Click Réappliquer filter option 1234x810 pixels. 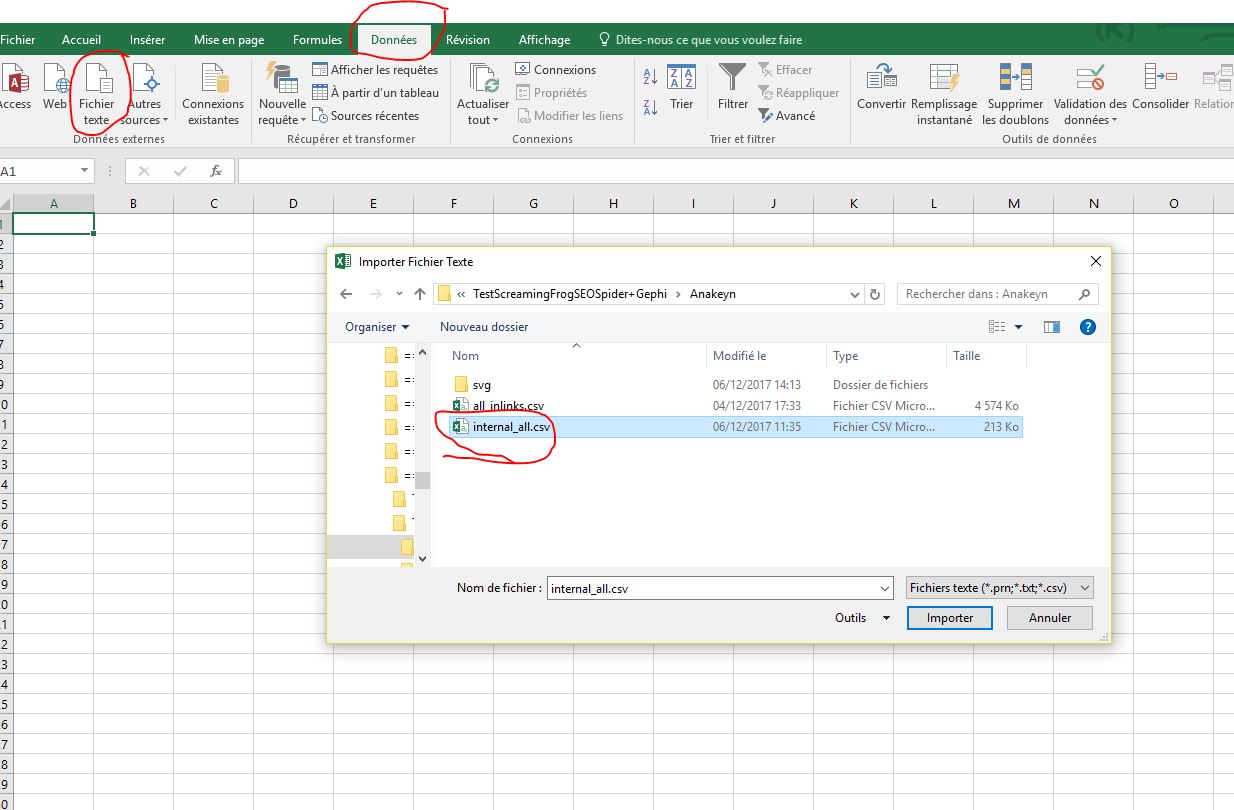798,93
